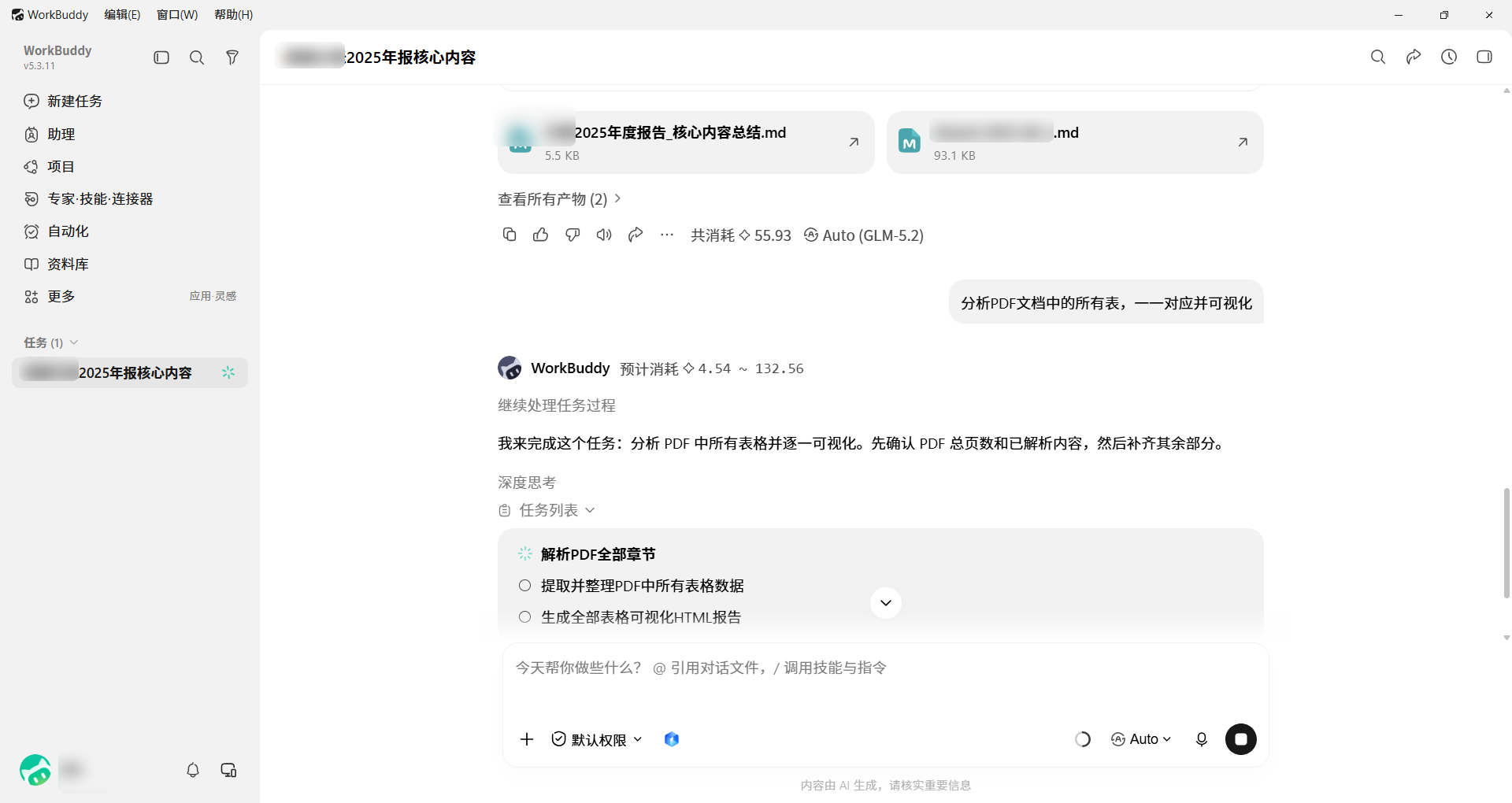Collapse the 任务 (1) group in sidebar

pyautogui.click(x=51, y=342)
